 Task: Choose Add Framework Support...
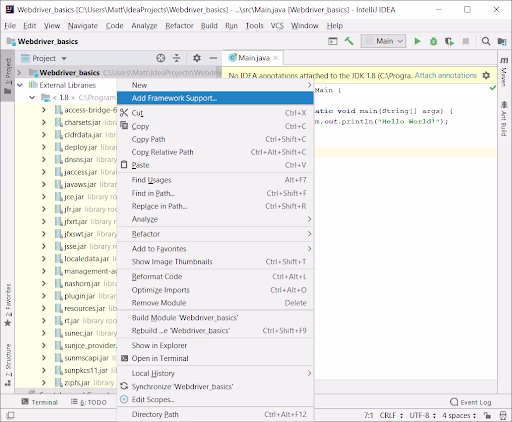pyautogui.click(x=215, y=98)
